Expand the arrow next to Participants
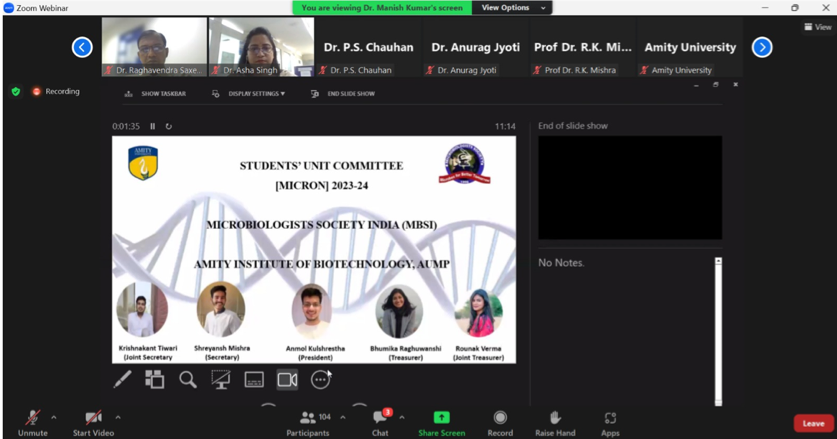The image size is (837, 439). [x=343, y=417]
